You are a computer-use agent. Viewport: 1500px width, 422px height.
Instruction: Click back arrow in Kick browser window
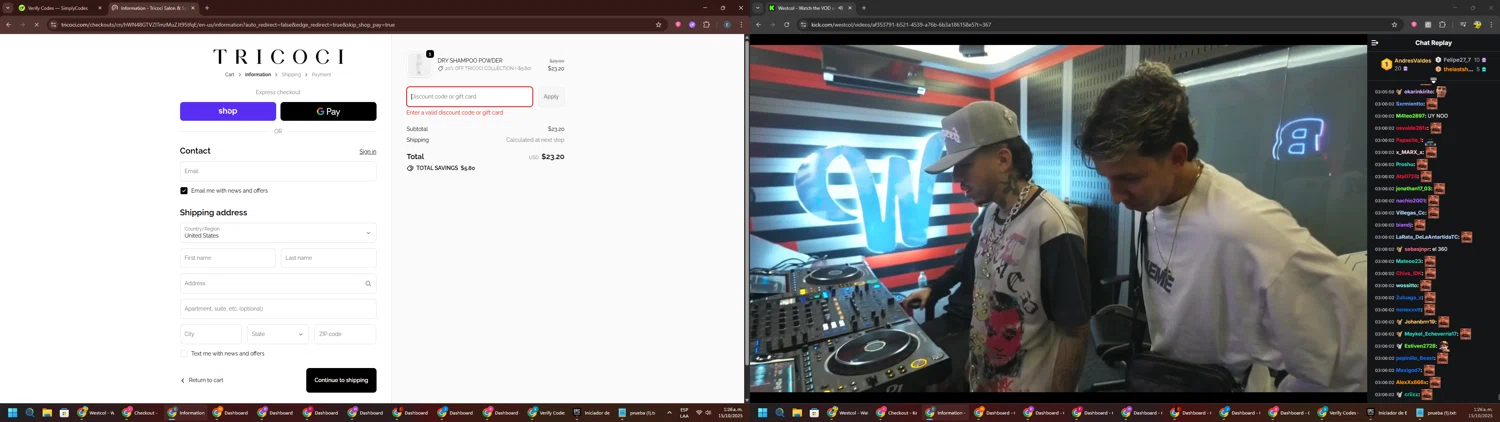coord(759,25)
